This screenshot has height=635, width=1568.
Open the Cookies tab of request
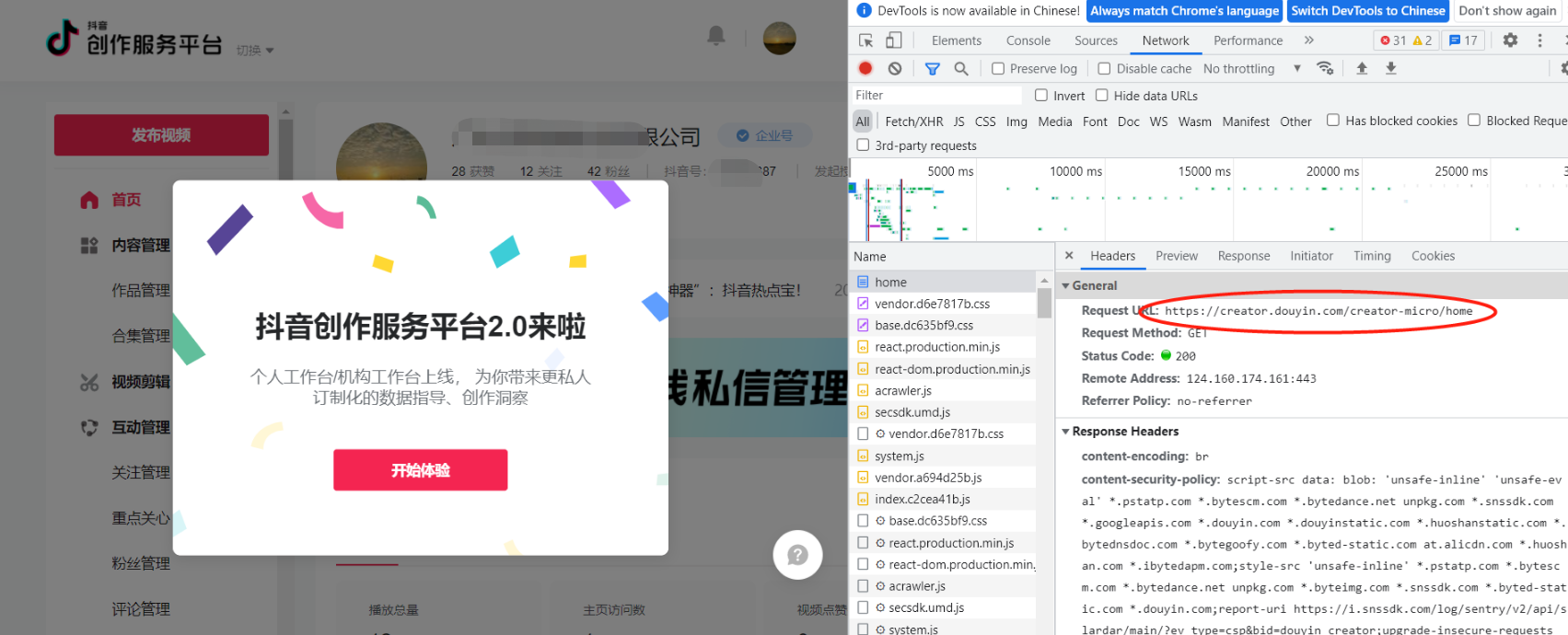click(1433, 256)
